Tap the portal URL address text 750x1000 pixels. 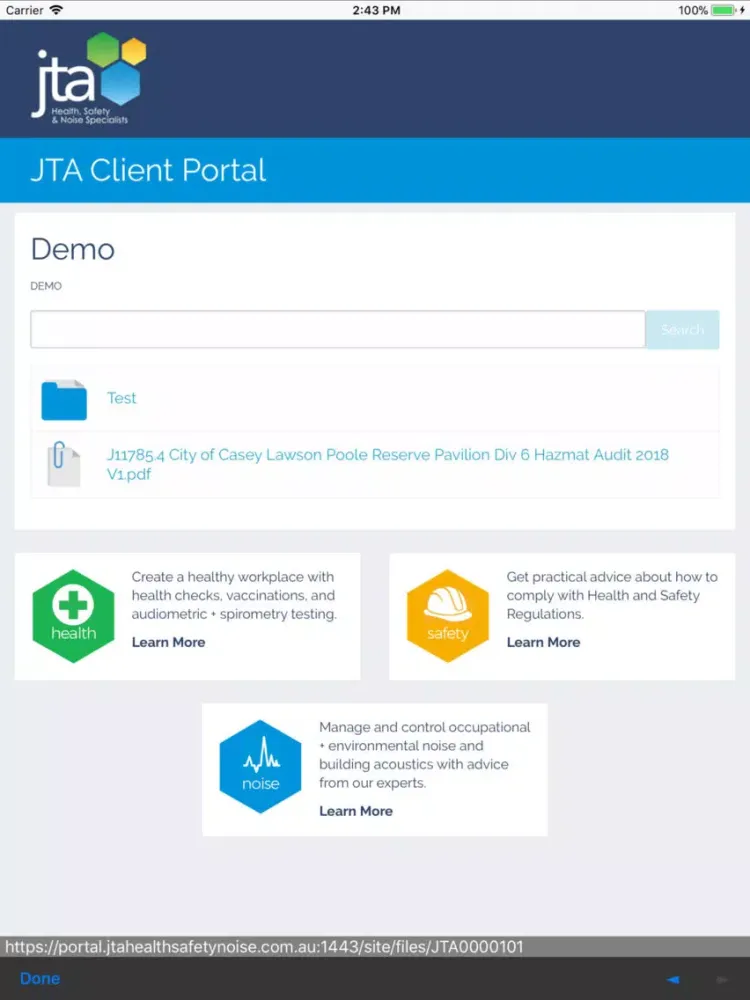coord(264,946)
